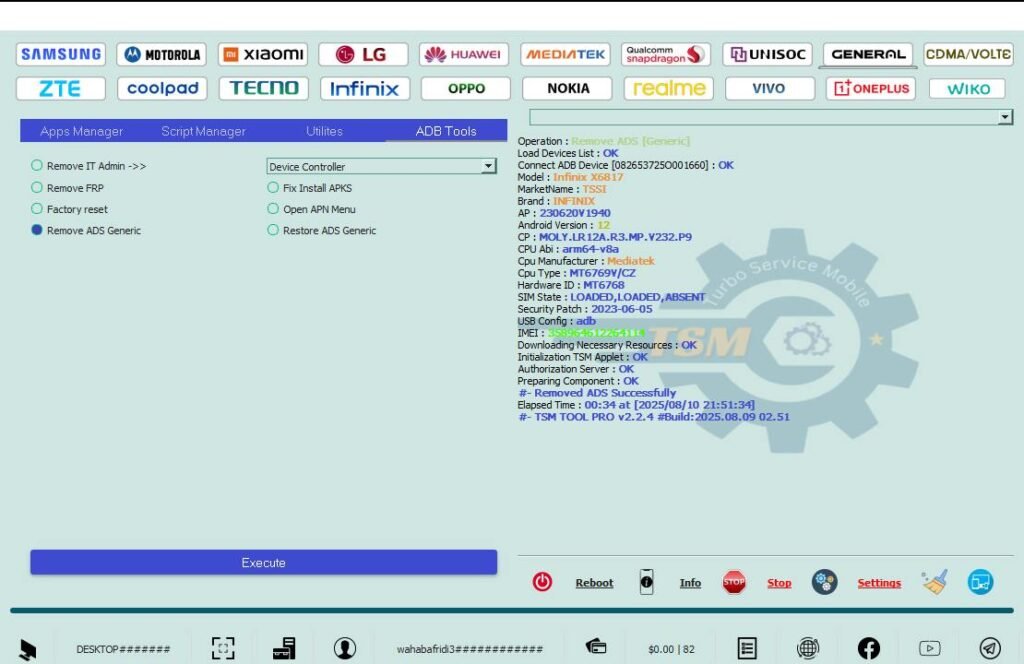
Task: Clear the log with the broom icon
Action: point(935,582)
